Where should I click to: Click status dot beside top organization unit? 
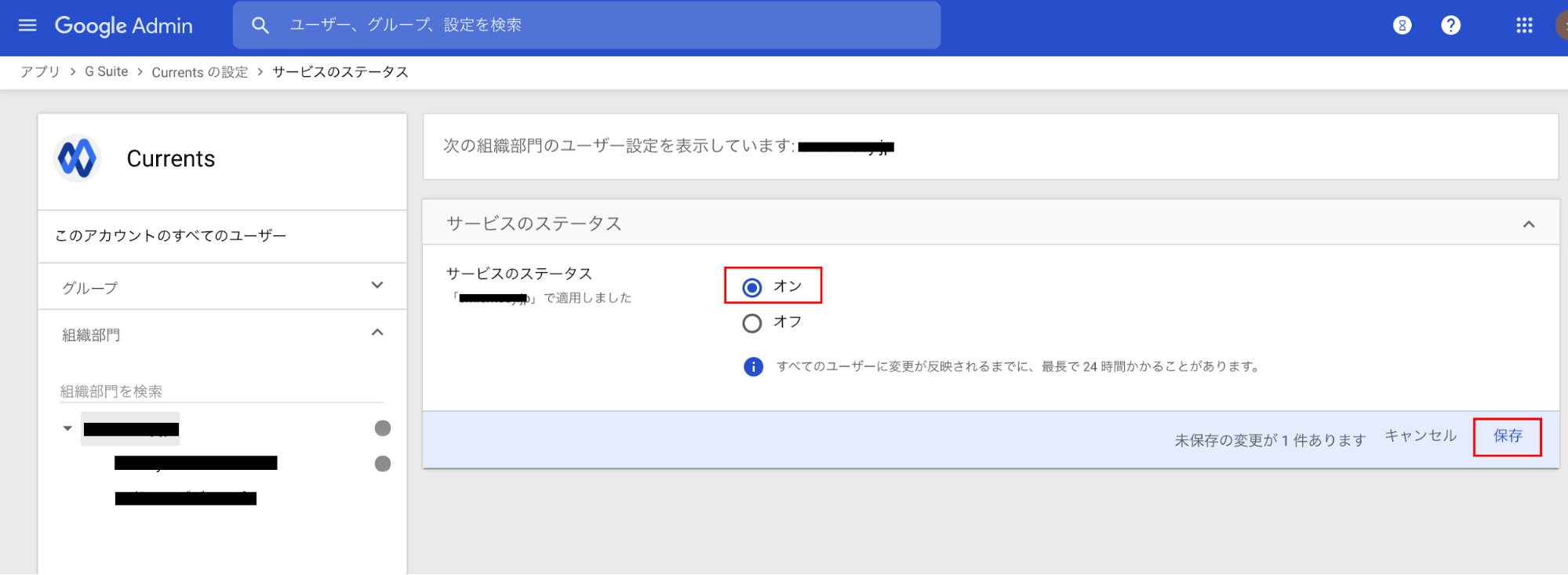[x=383, y=428]
